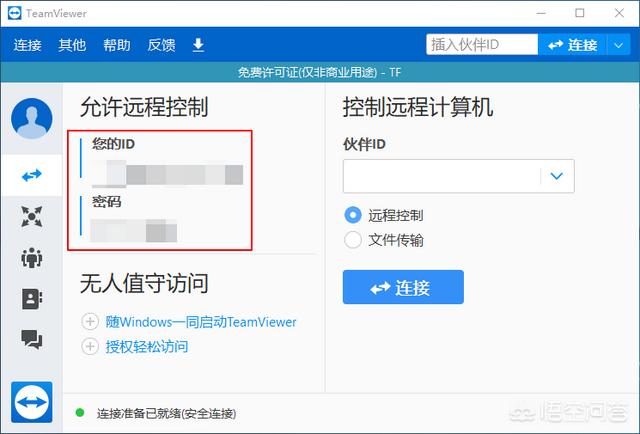640x434 pixels.
Task: Click 随Windows一同启动TeamViewer link
Action: pos(201,322)
